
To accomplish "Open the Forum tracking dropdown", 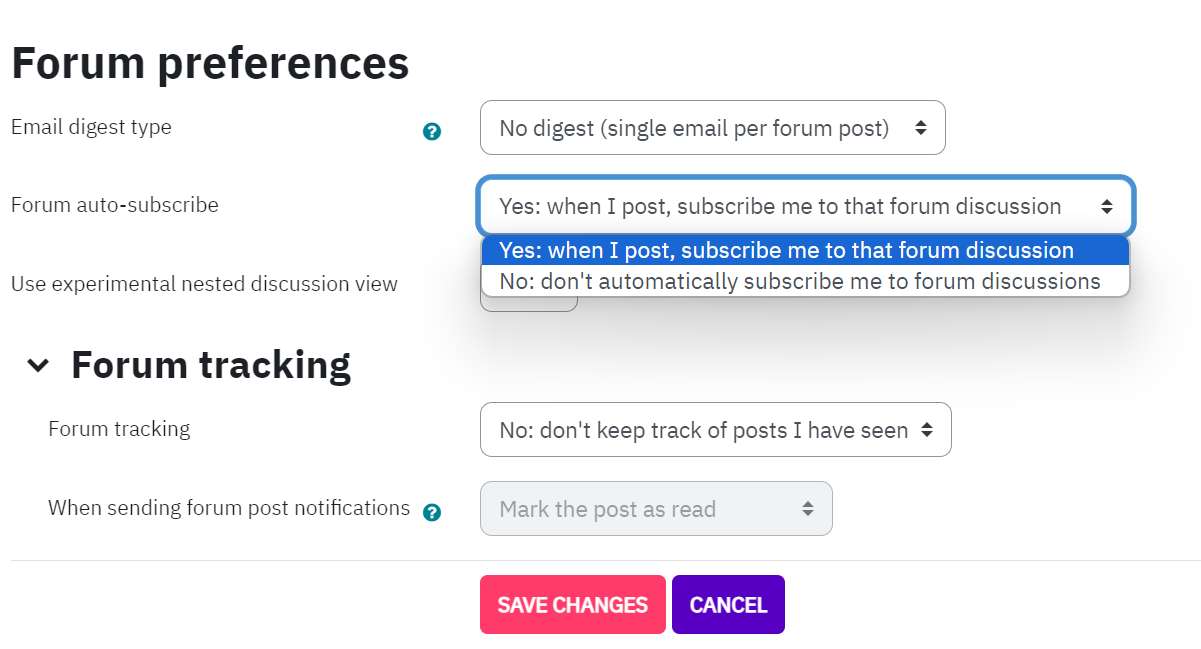I will [x=715, y=430].
